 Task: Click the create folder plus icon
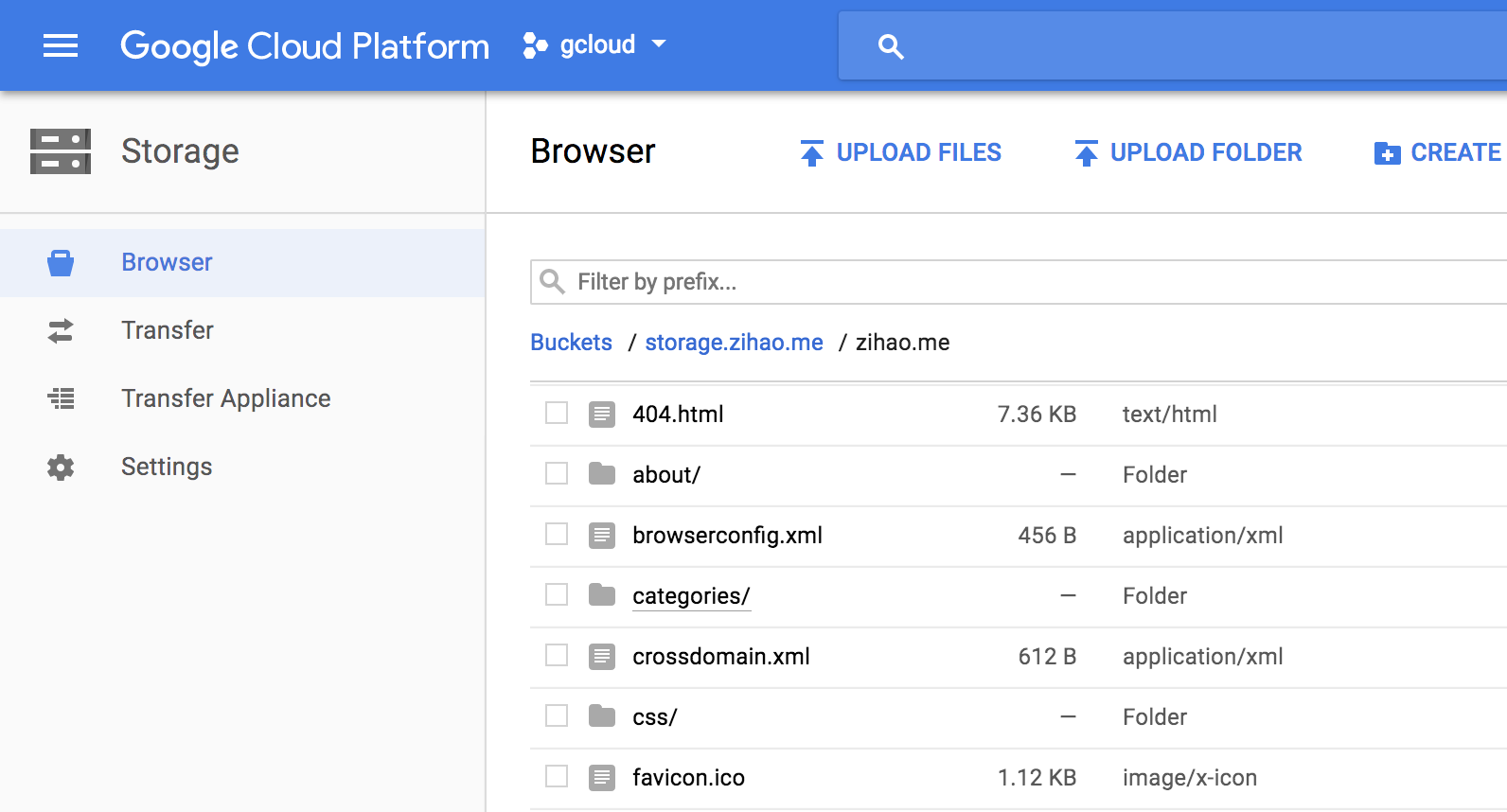click(1387, 152)
